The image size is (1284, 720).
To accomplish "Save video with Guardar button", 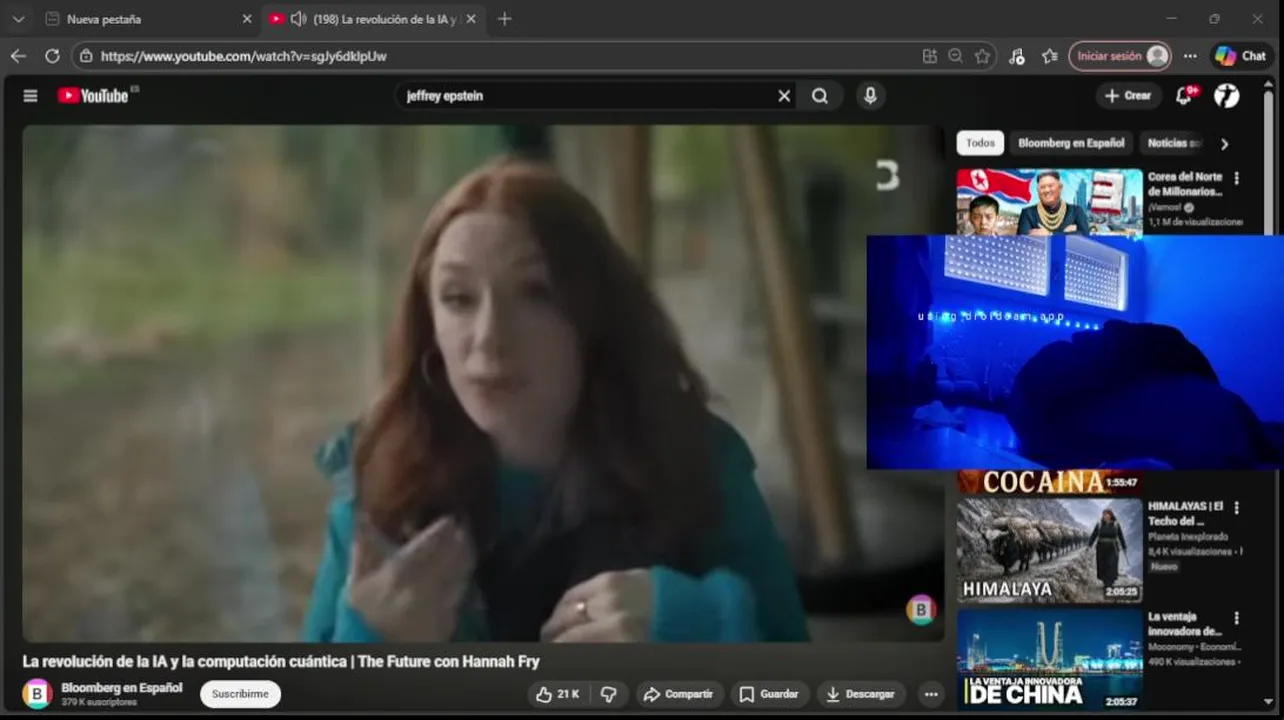I will tap(768, 694).
